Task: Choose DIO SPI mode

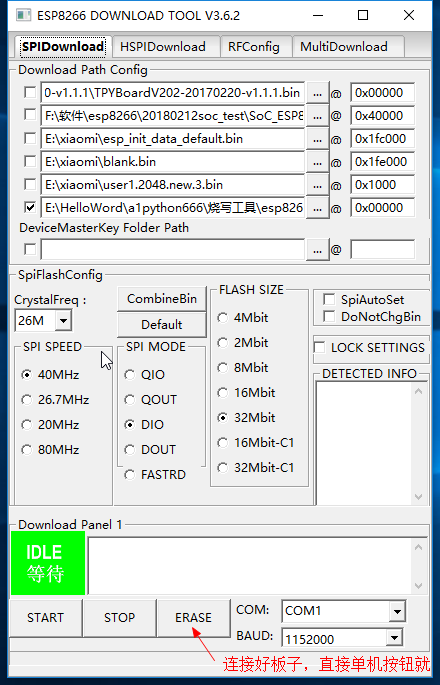Action: tap(144, 424)
